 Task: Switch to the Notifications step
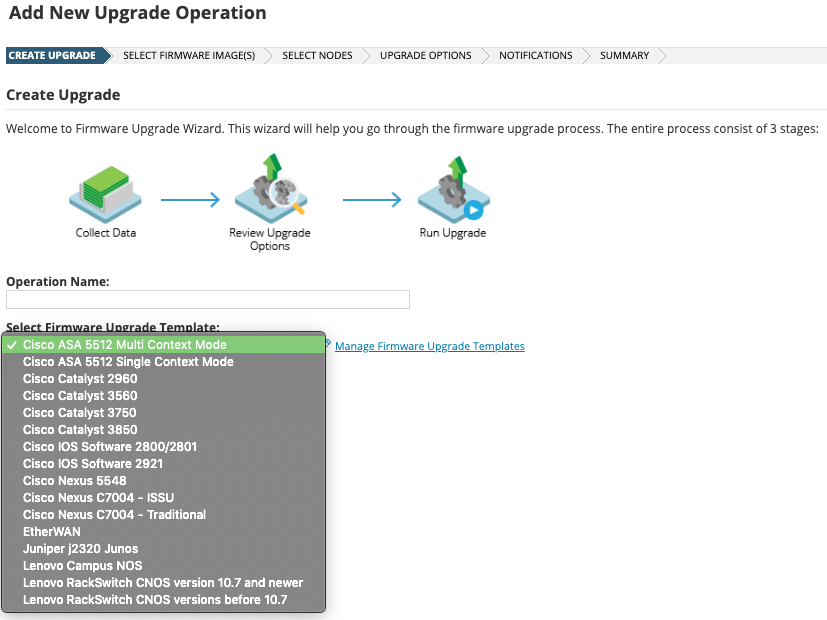(x=535, y=55)
